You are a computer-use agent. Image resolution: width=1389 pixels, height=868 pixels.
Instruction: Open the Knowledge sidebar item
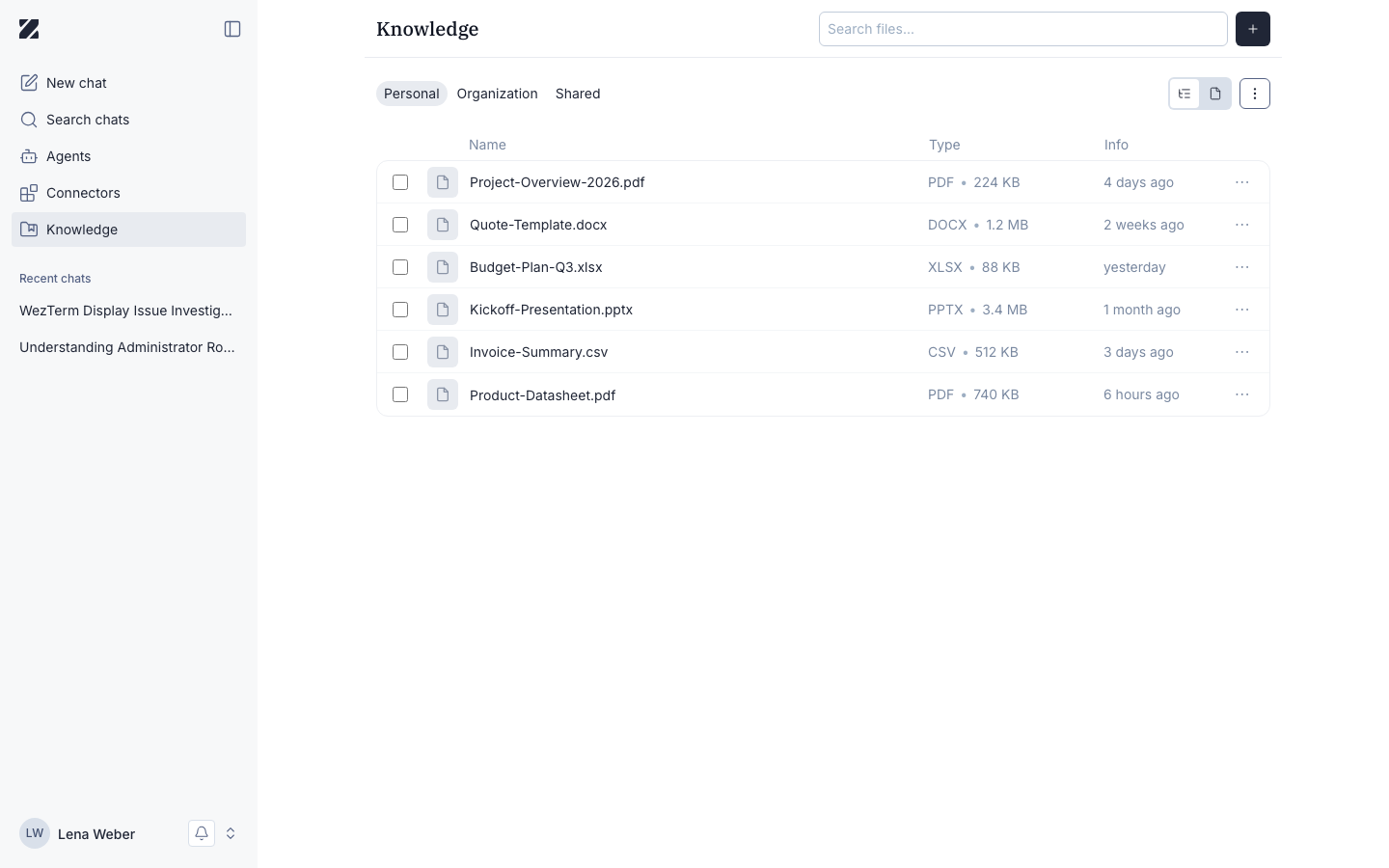tap(128, 230)
